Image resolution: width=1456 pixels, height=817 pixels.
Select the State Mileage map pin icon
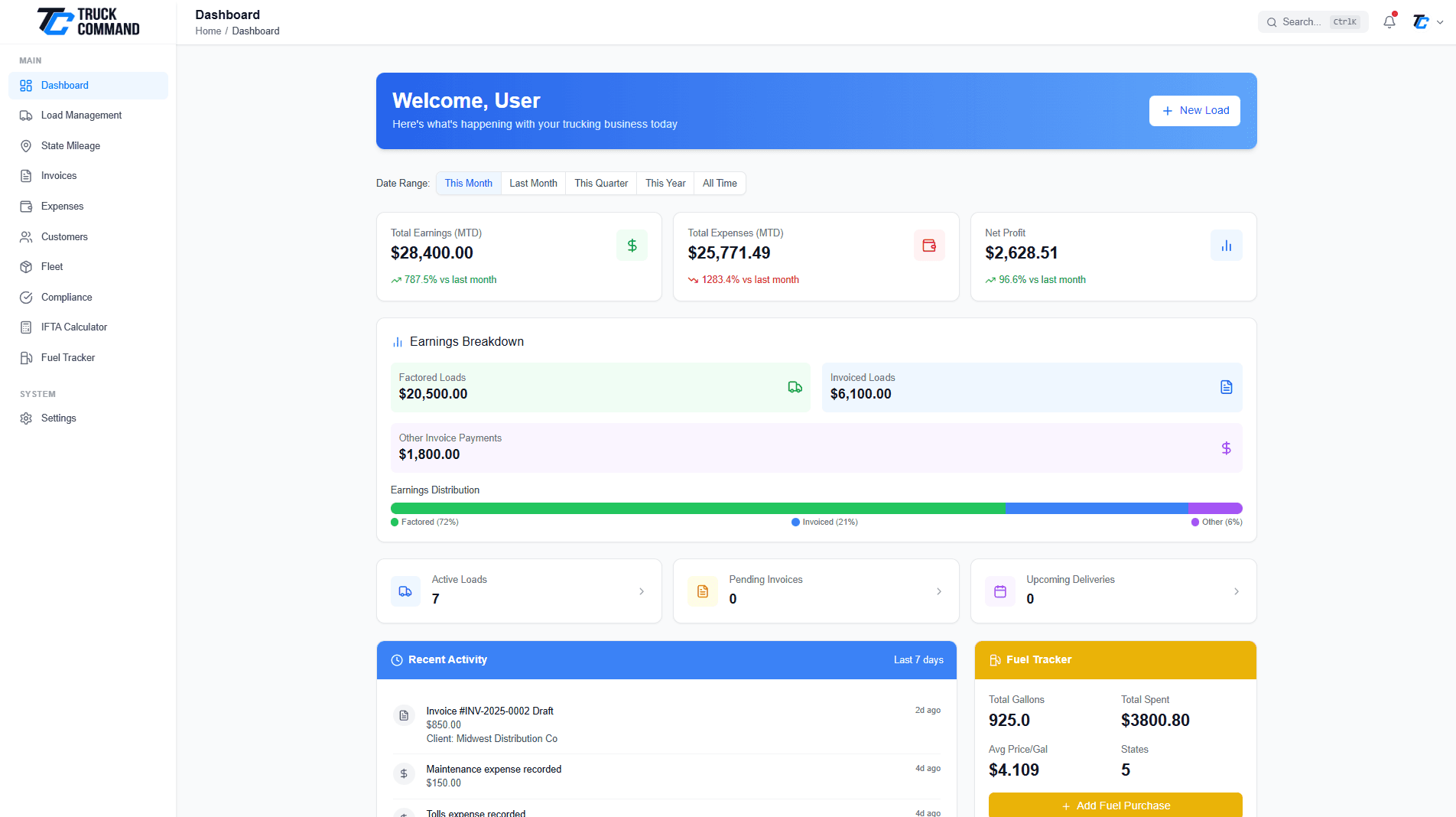26,146
